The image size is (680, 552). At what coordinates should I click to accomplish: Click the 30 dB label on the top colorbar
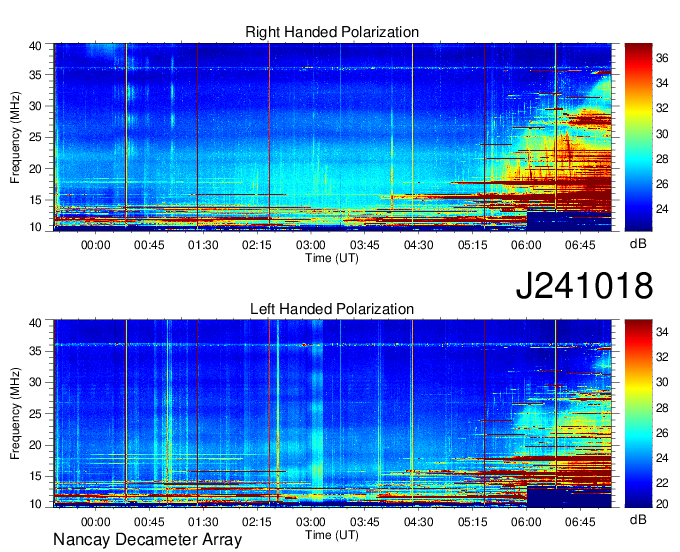(x=662, y=134)
